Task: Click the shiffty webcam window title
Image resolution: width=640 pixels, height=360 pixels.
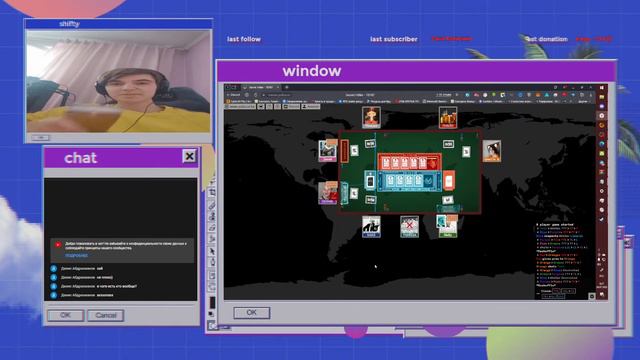Action: [x=69, y=24]
